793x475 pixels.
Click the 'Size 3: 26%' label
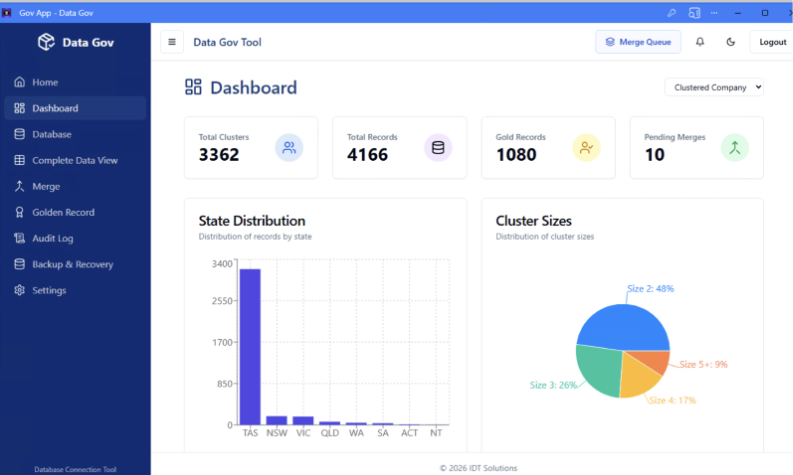(553, 385)
